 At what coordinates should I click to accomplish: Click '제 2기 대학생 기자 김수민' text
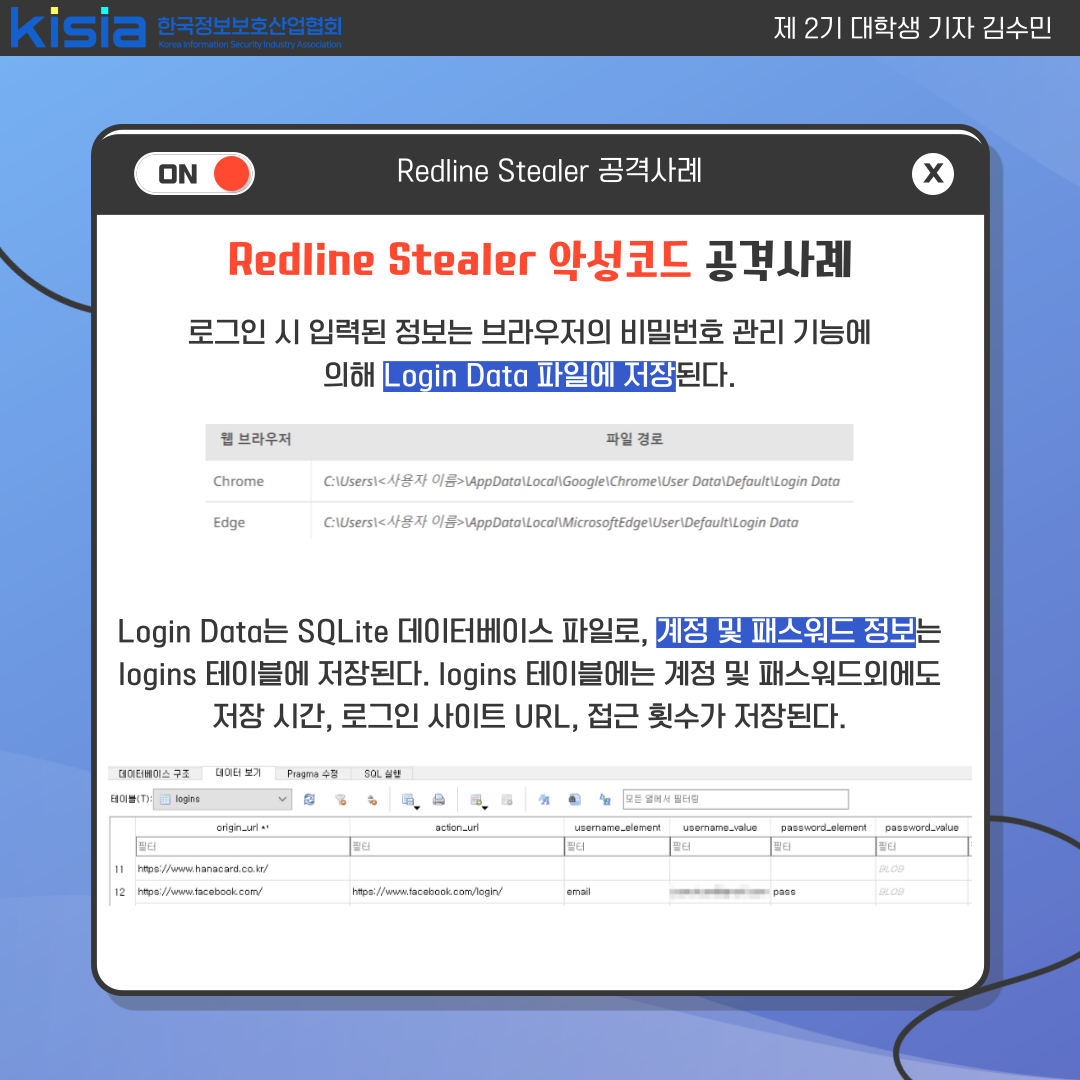913,28
